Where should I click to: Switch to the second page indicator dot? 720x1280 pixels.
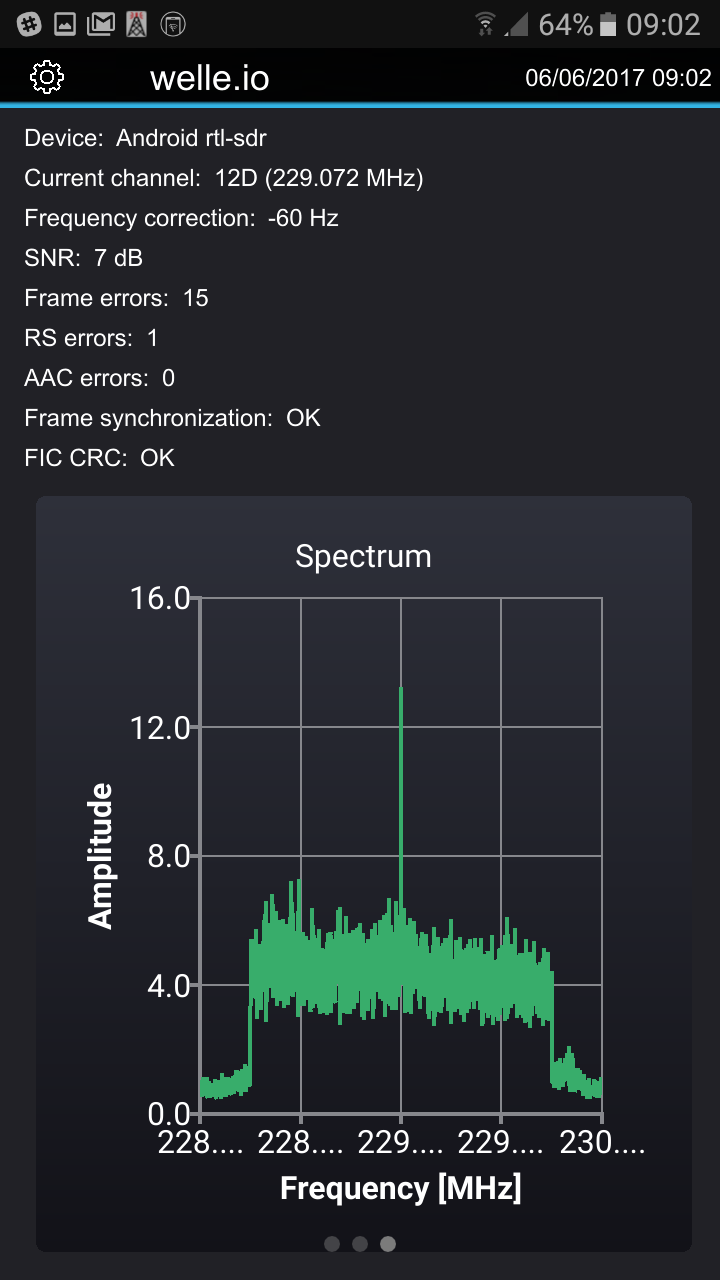coord(360,1244)
